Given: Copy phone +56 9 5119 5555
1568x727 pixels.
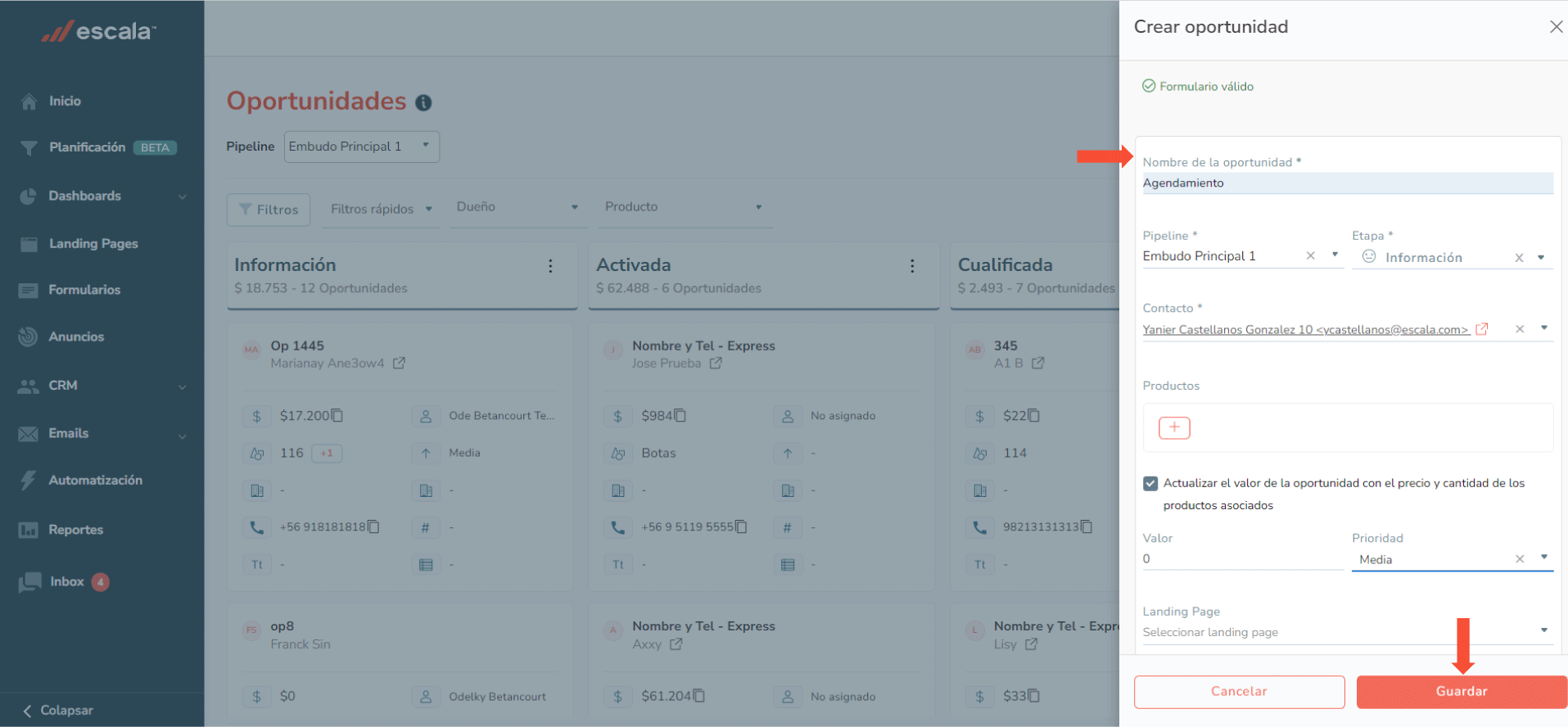Looking at the screenshot, I should (x=741, y=526).
